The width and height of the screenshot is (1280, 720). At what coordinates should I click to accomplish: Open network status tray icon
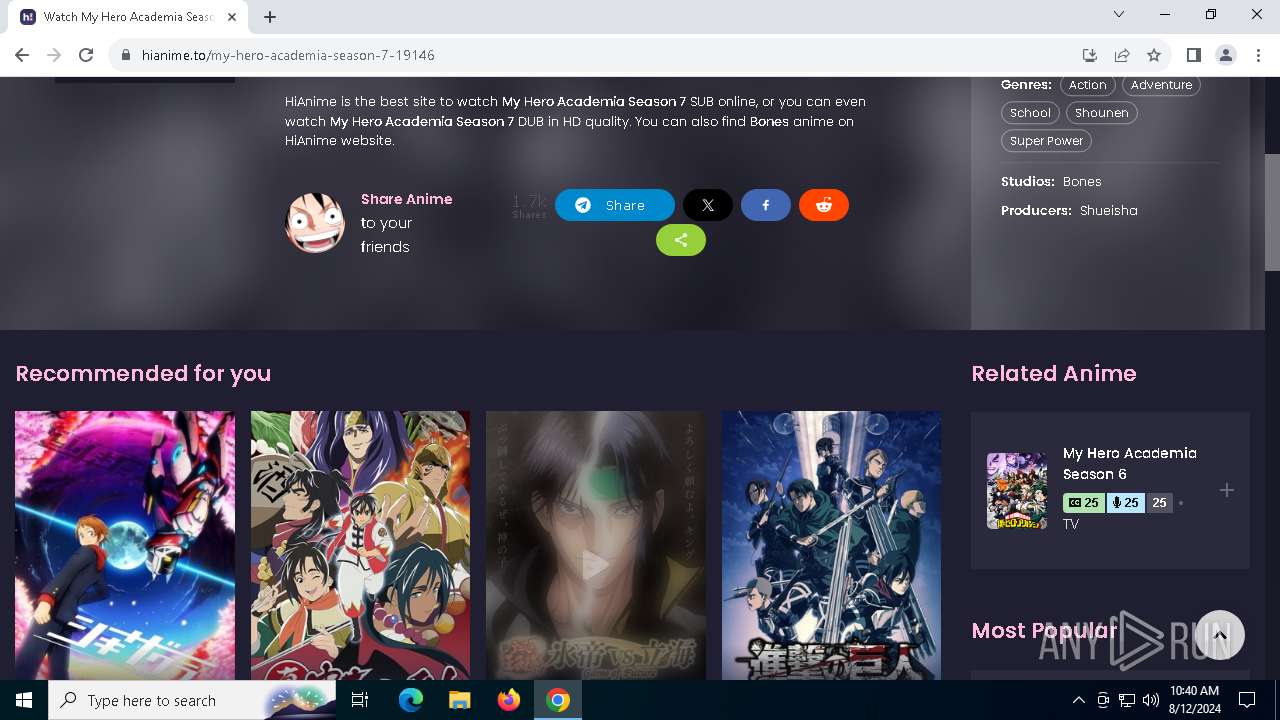click(1127, 700)
